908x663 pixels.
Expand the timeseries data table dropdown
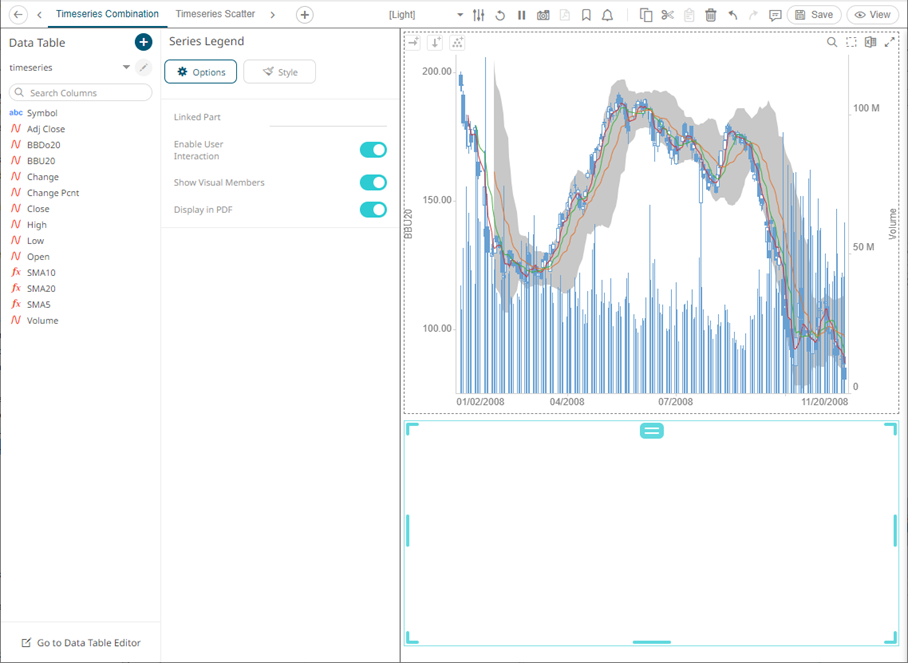(126, 68)
